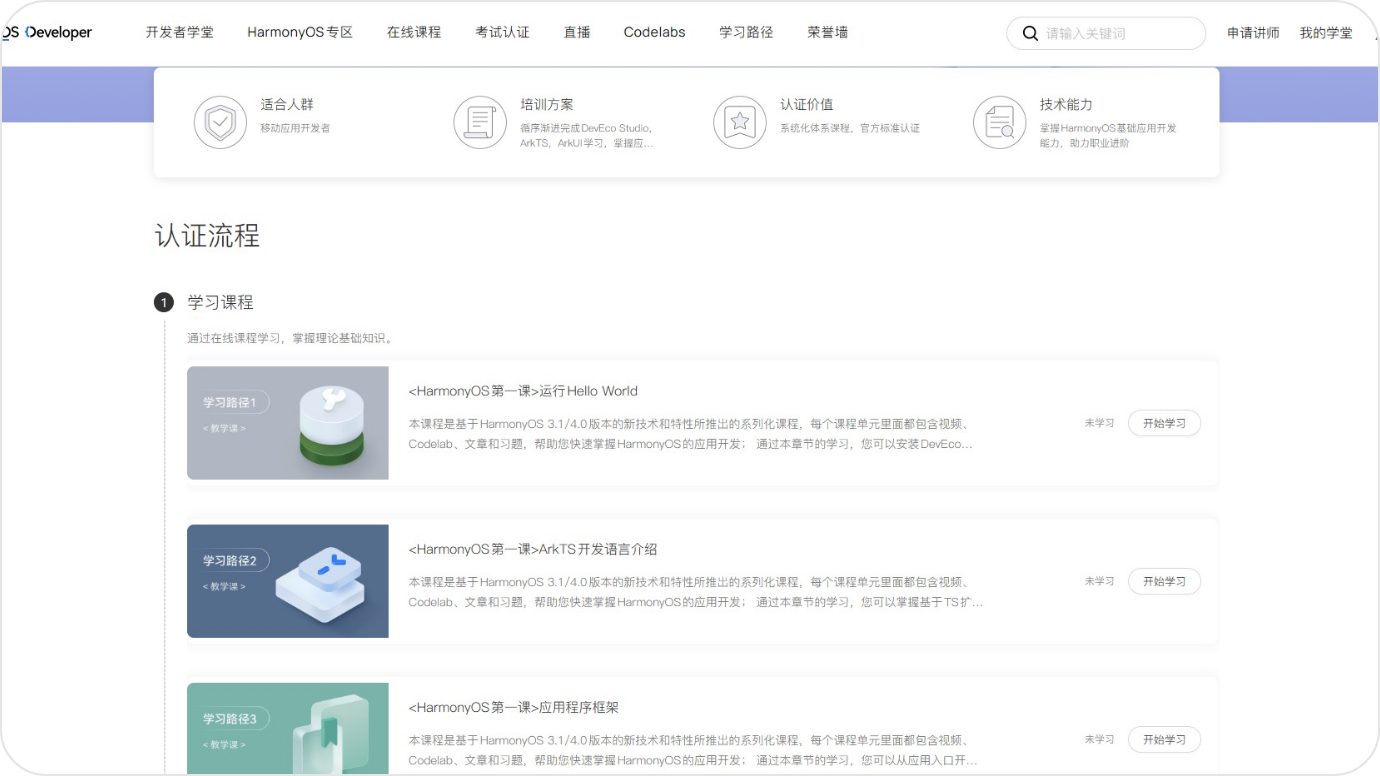
Task: Go to 考试认证 in navigation
Action: pyautogui.click(x=502, y=32)
